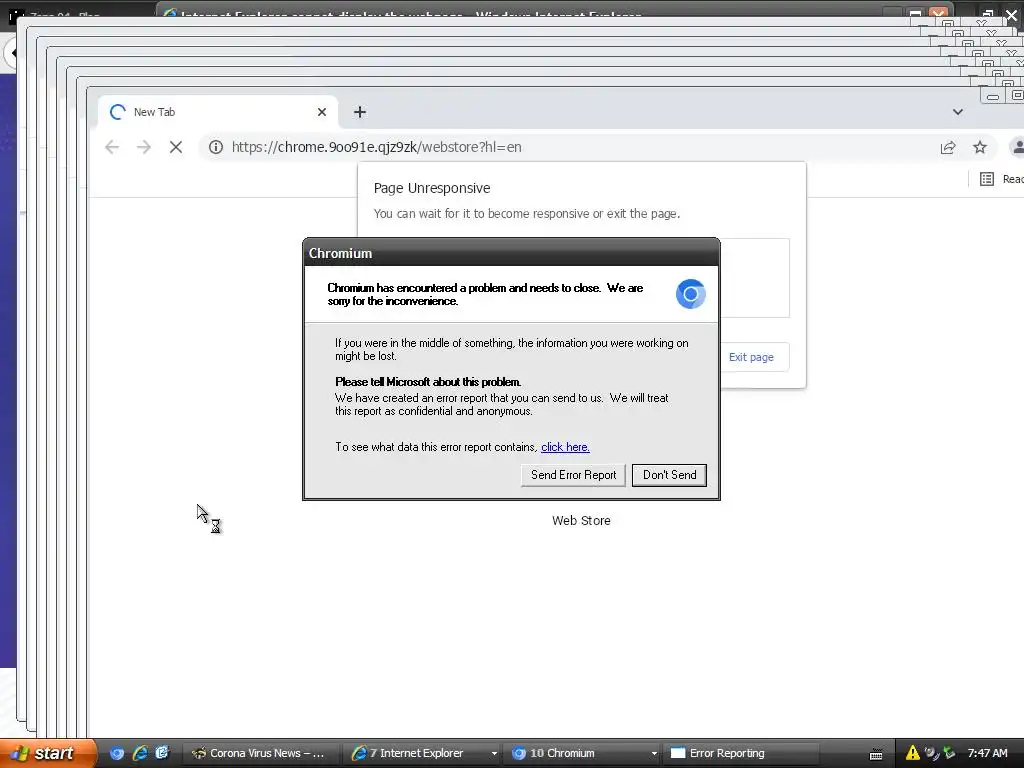
Task: Open the third quick launch icon
Action: pos(162,753)
